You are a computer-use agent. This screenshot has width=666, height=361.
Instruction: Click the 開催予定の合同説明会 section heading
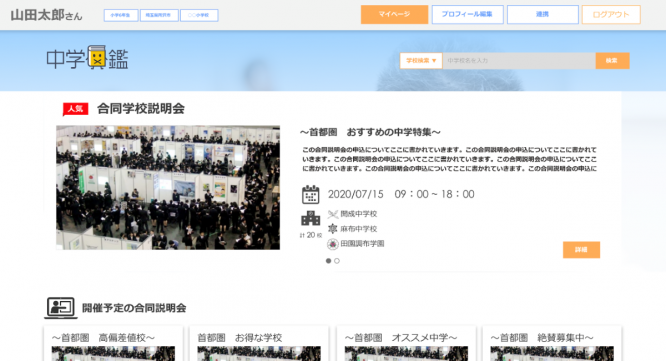(134, 308)
